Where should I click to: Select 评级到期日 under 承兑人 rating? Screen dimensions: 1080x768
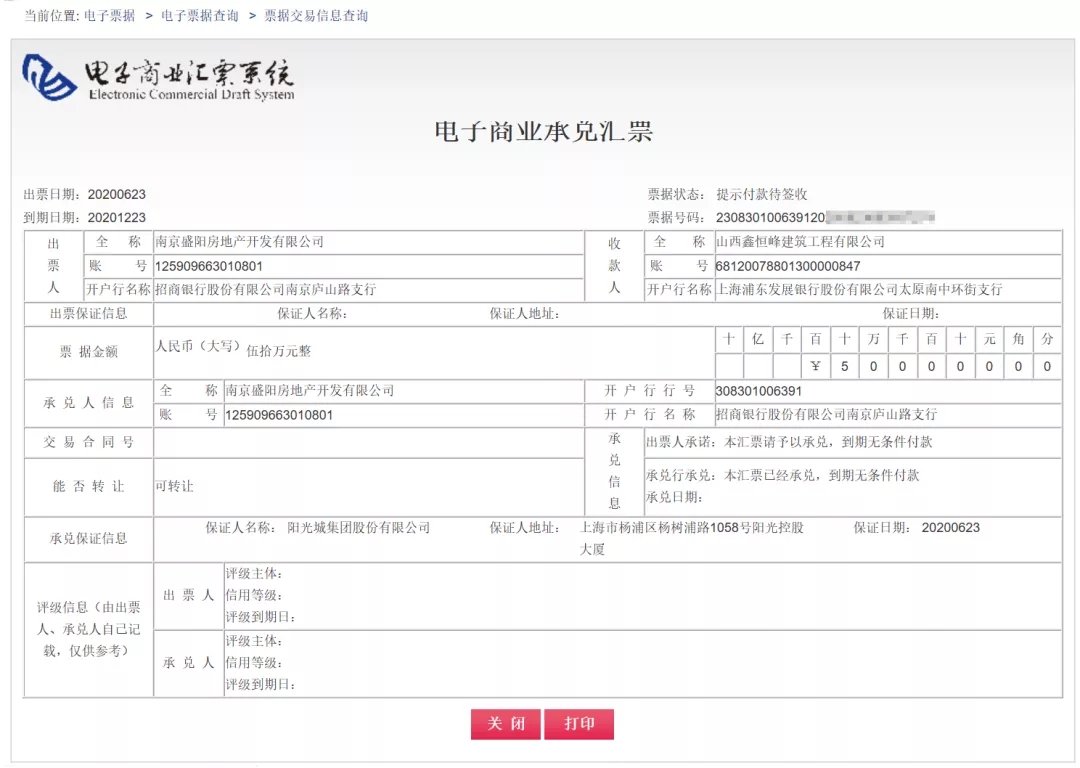(x=260, y=684)
